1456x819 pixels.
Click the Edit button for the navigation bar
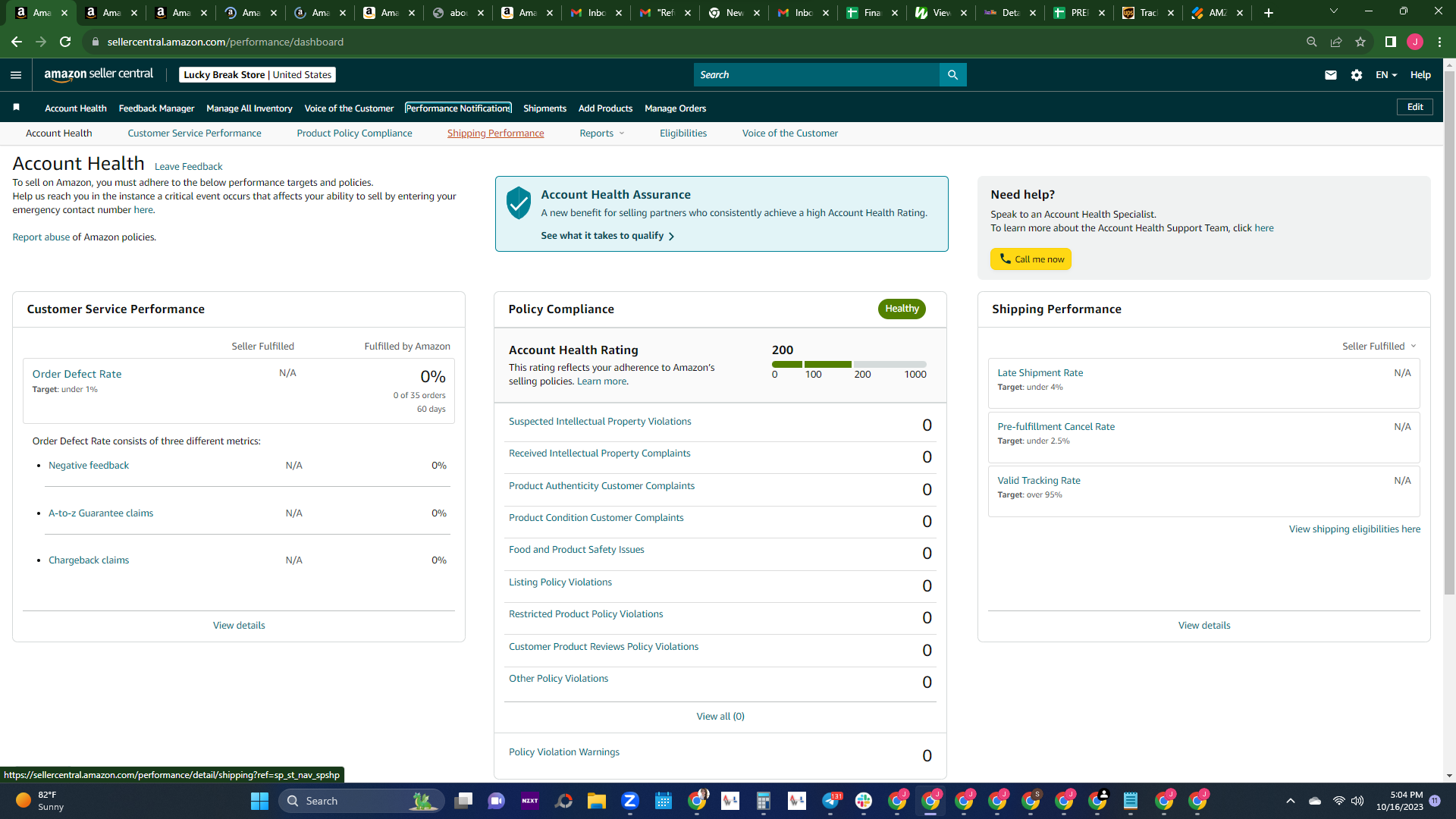[1415, 107]
